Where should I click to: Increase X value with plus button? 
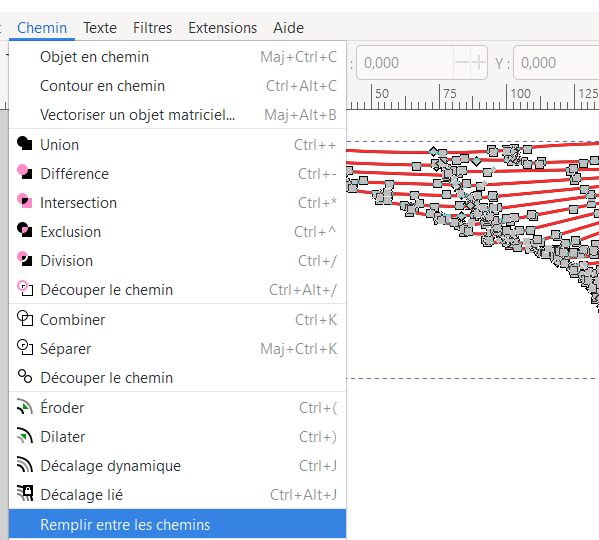[x=479, y=62]
